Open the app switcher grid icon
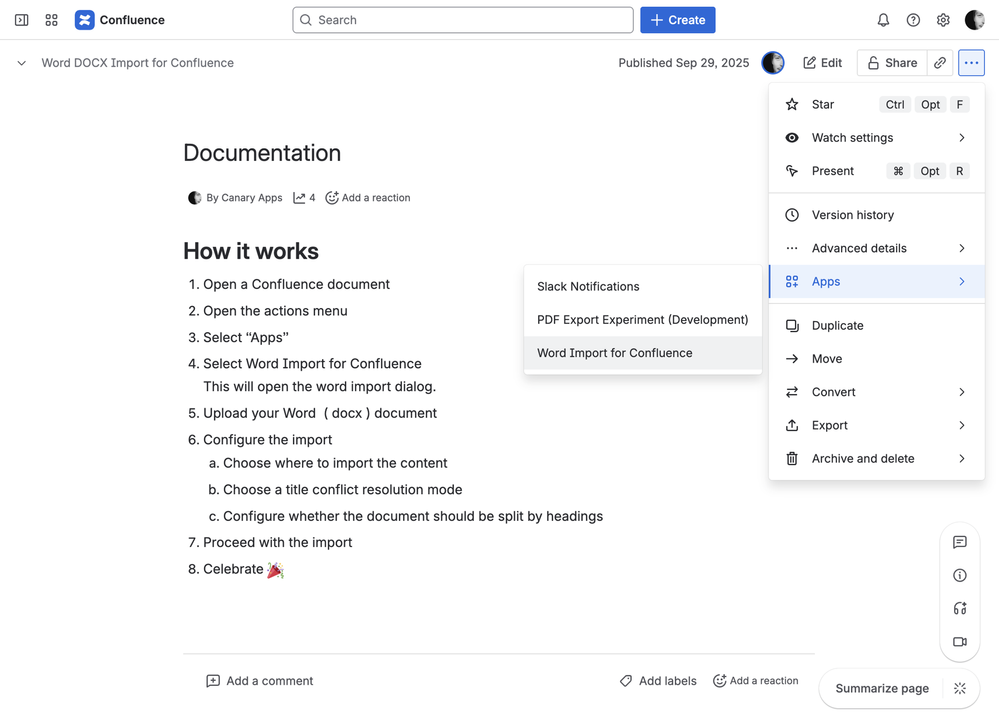 [52, 20]
